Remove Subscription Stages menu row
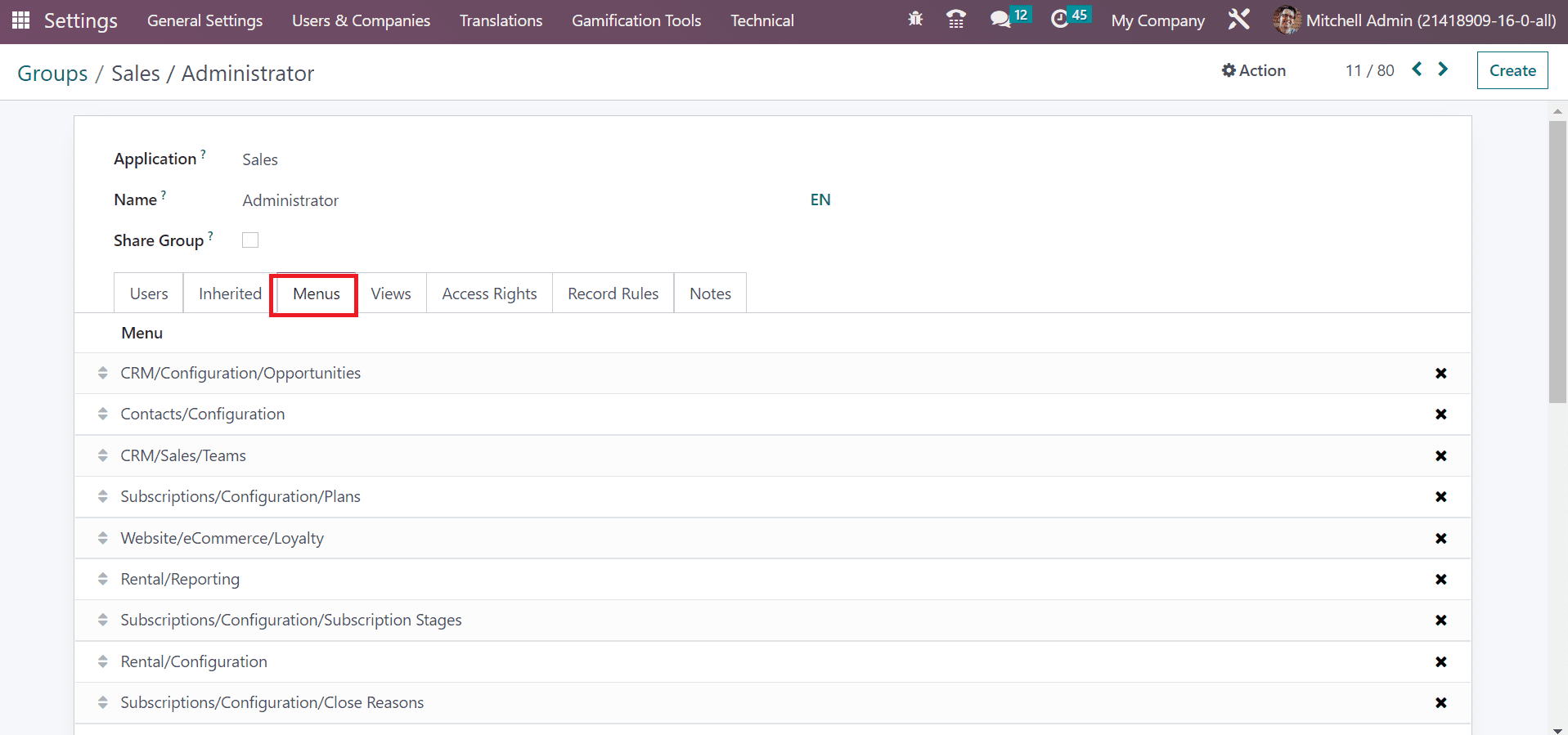The width and height of the screenshot is (1568, 735). pyautogui.click(x=1441, y=621)
